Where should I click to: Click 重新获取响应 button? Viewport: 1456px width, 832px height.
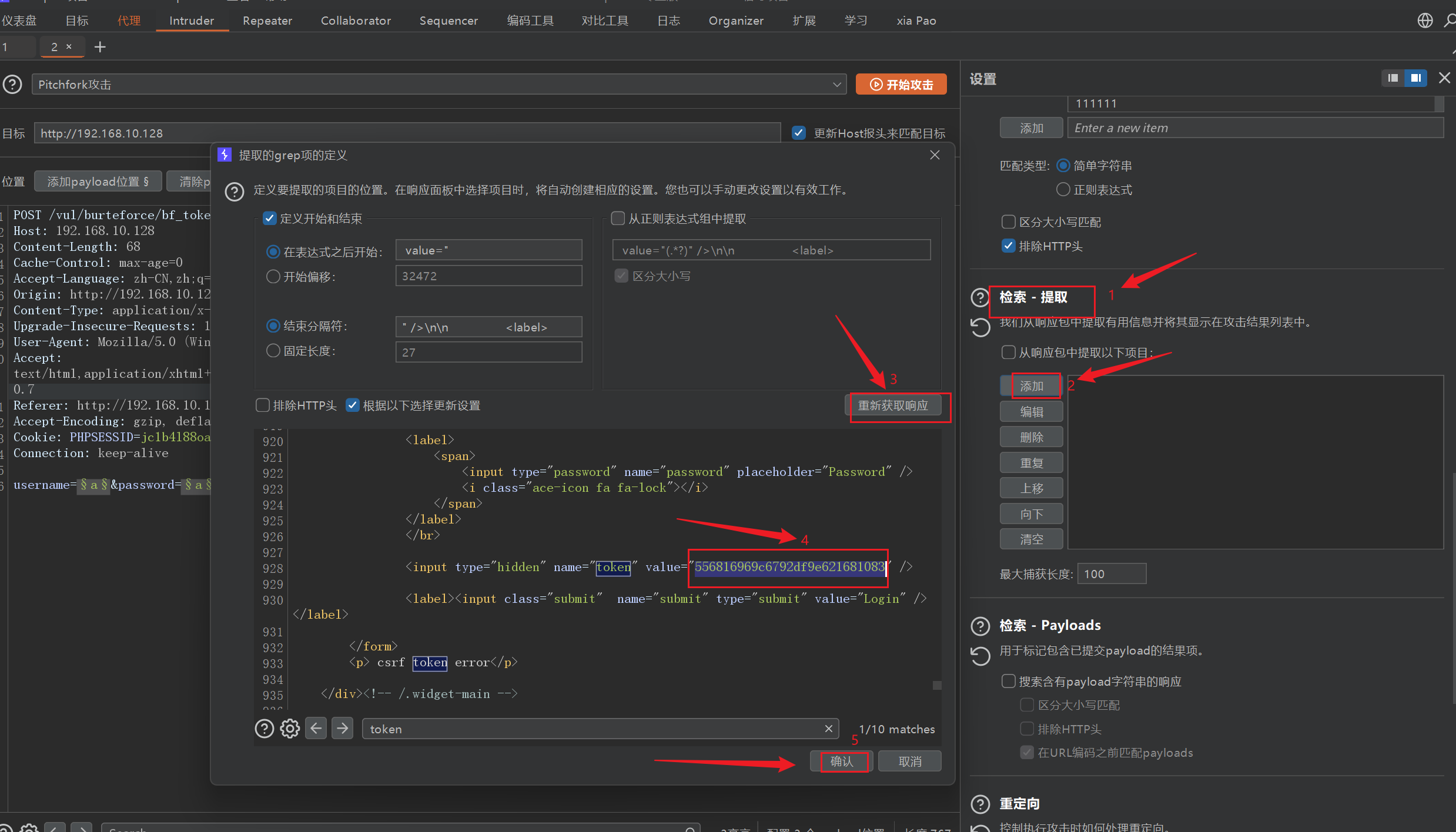[893, 405]
